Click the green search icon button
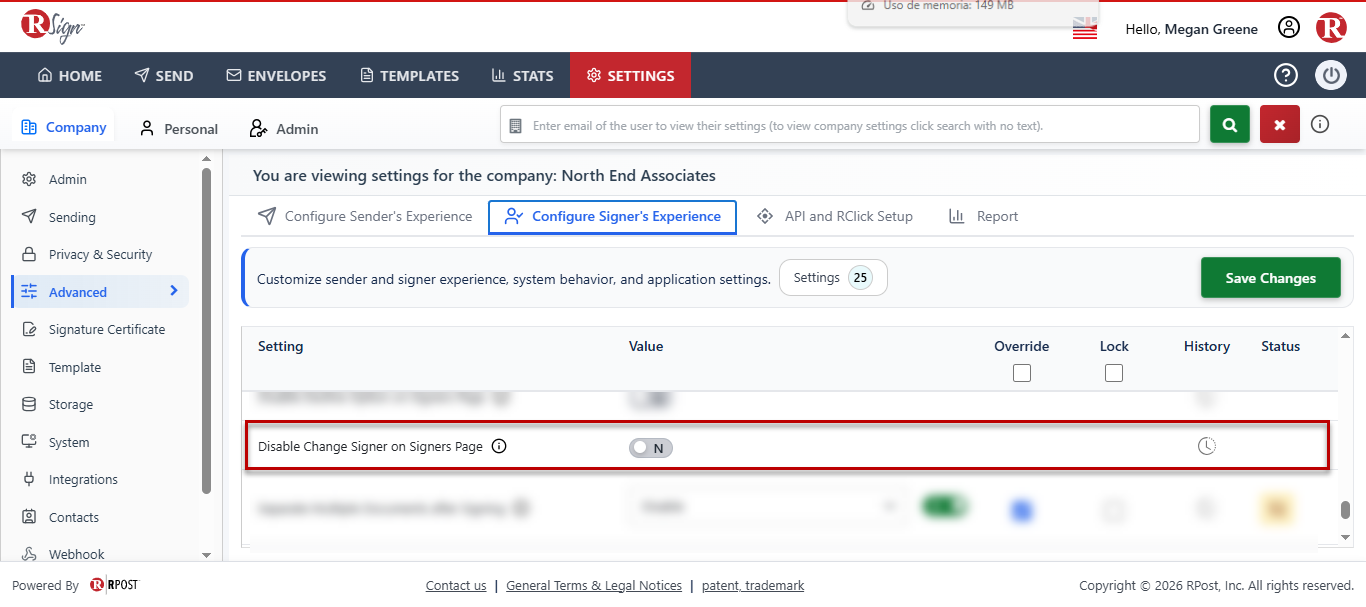 tap(1230, 125)
